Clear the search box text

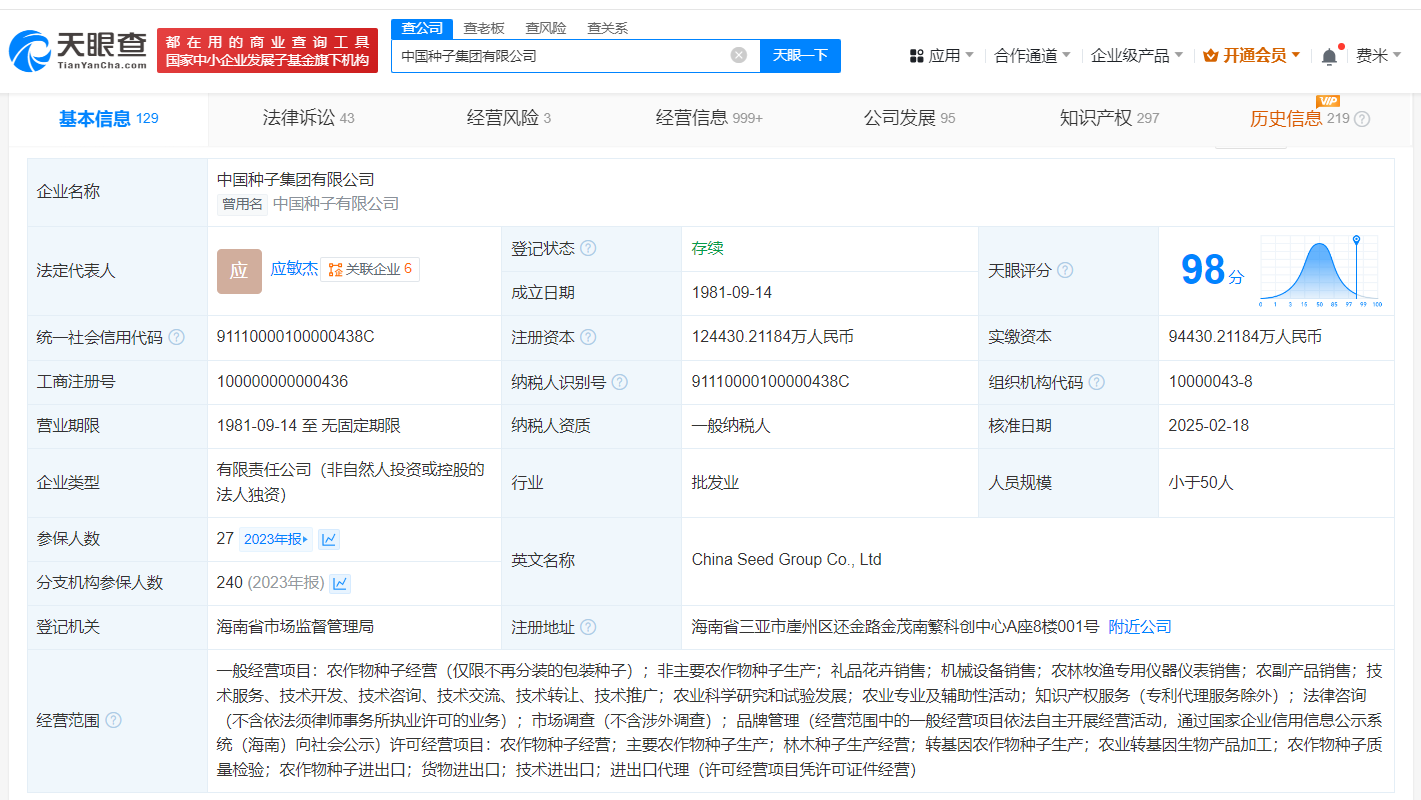(739, 56)
